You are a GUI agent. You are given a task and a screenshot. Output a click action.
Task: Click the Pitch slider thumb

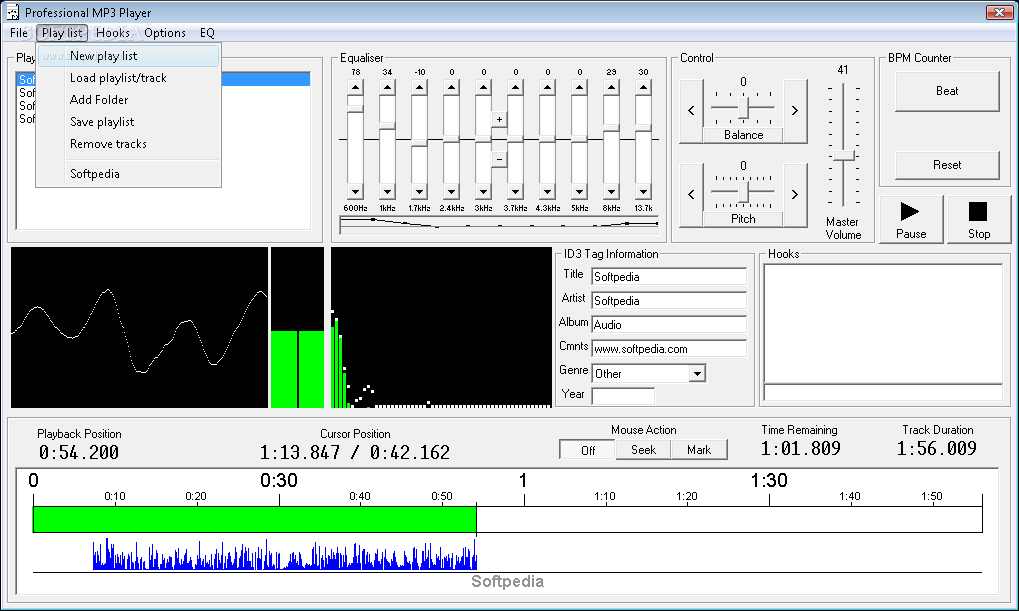coord(744,192)
